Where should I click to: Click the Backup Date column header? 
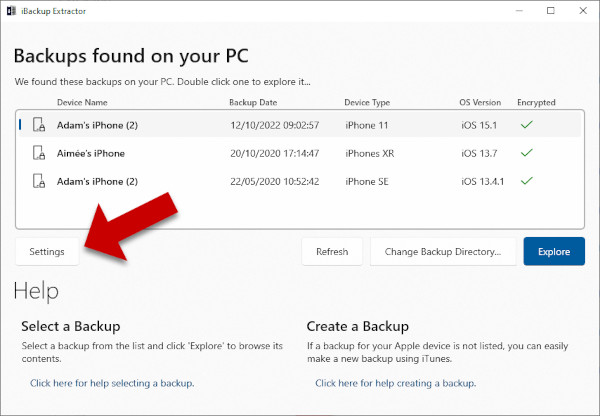(253, 102)
